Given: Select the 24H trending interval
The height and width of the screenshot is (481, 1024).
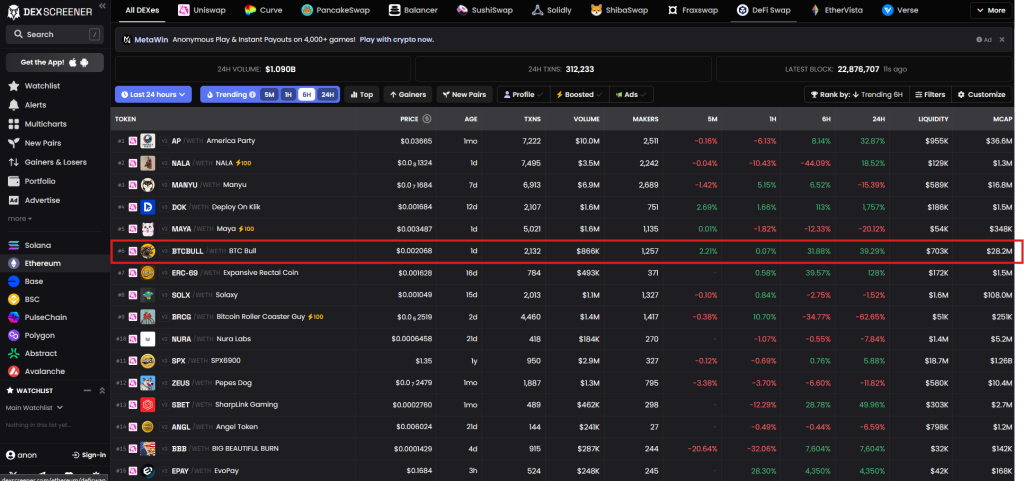Looking at the screenshot, I should click(327, 95).
